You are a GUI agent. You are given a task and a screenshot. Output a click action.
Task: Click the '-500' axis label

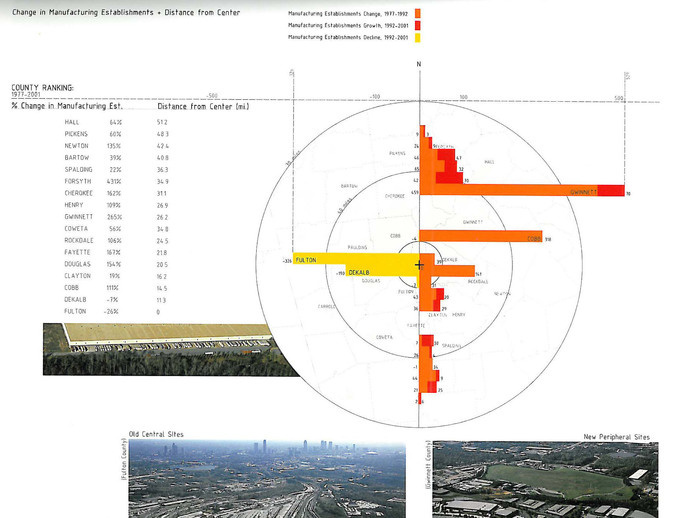point(212,95)
